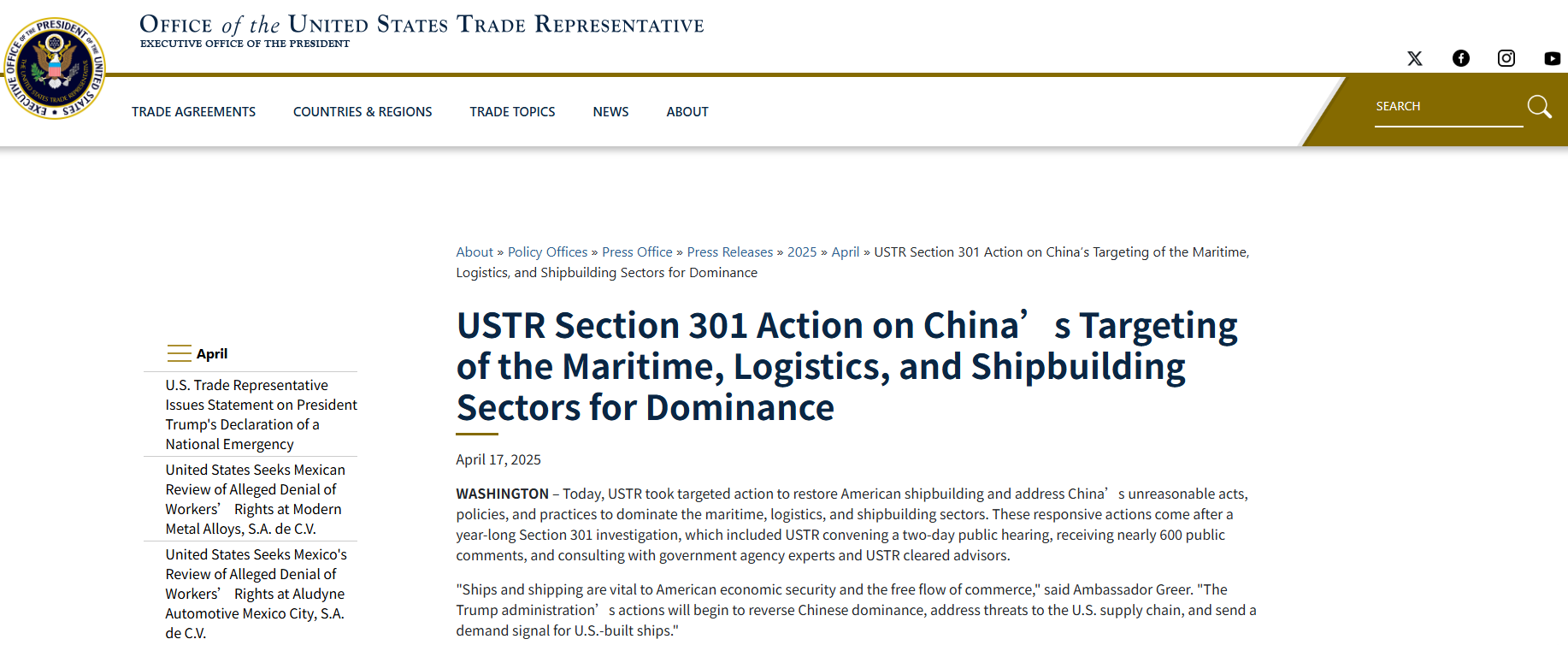The image size is (1568, 645).
Task: Open the Facebook social icon
Action: point(1461,58)
